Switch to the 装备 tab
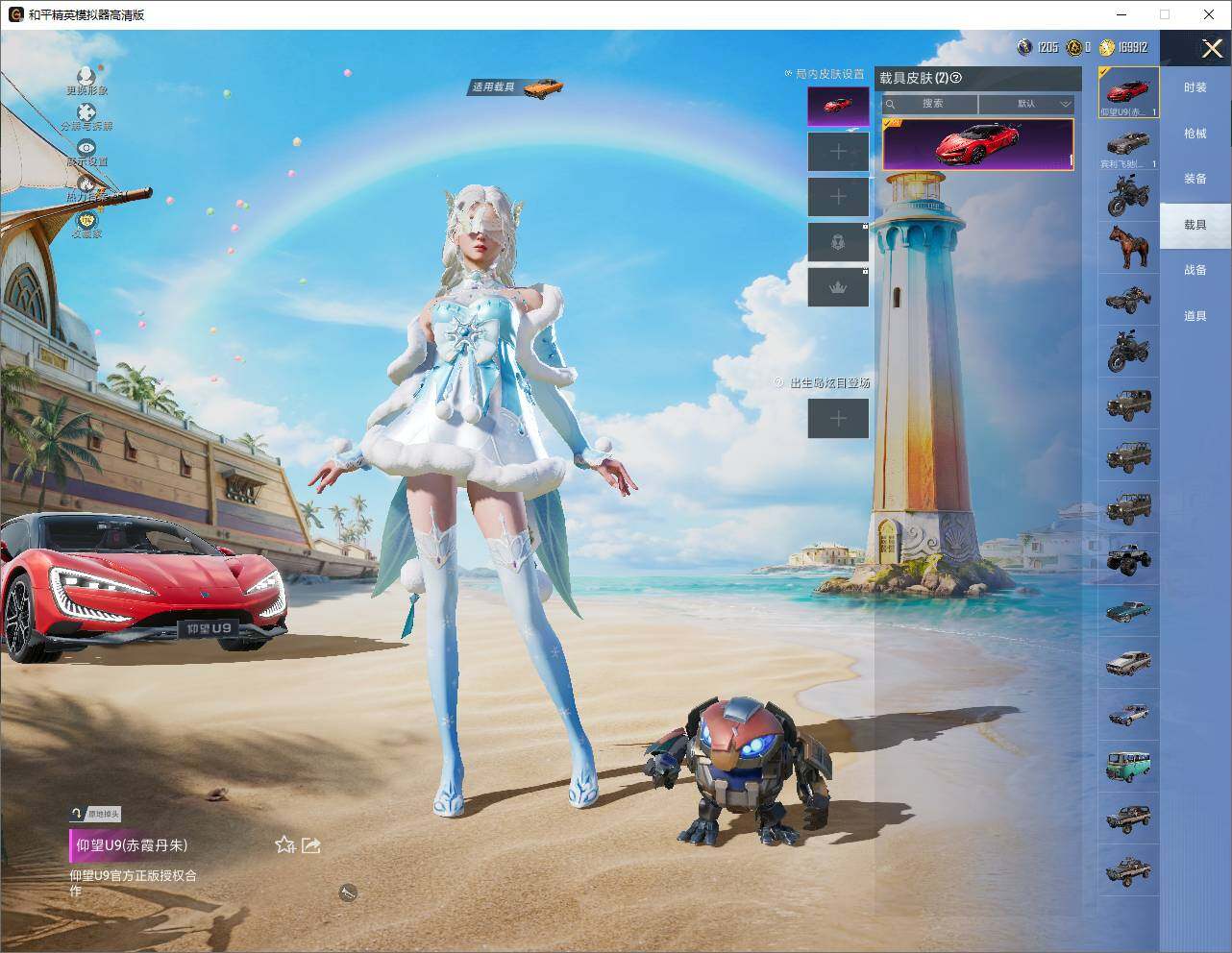 (x=1195, y=179)
